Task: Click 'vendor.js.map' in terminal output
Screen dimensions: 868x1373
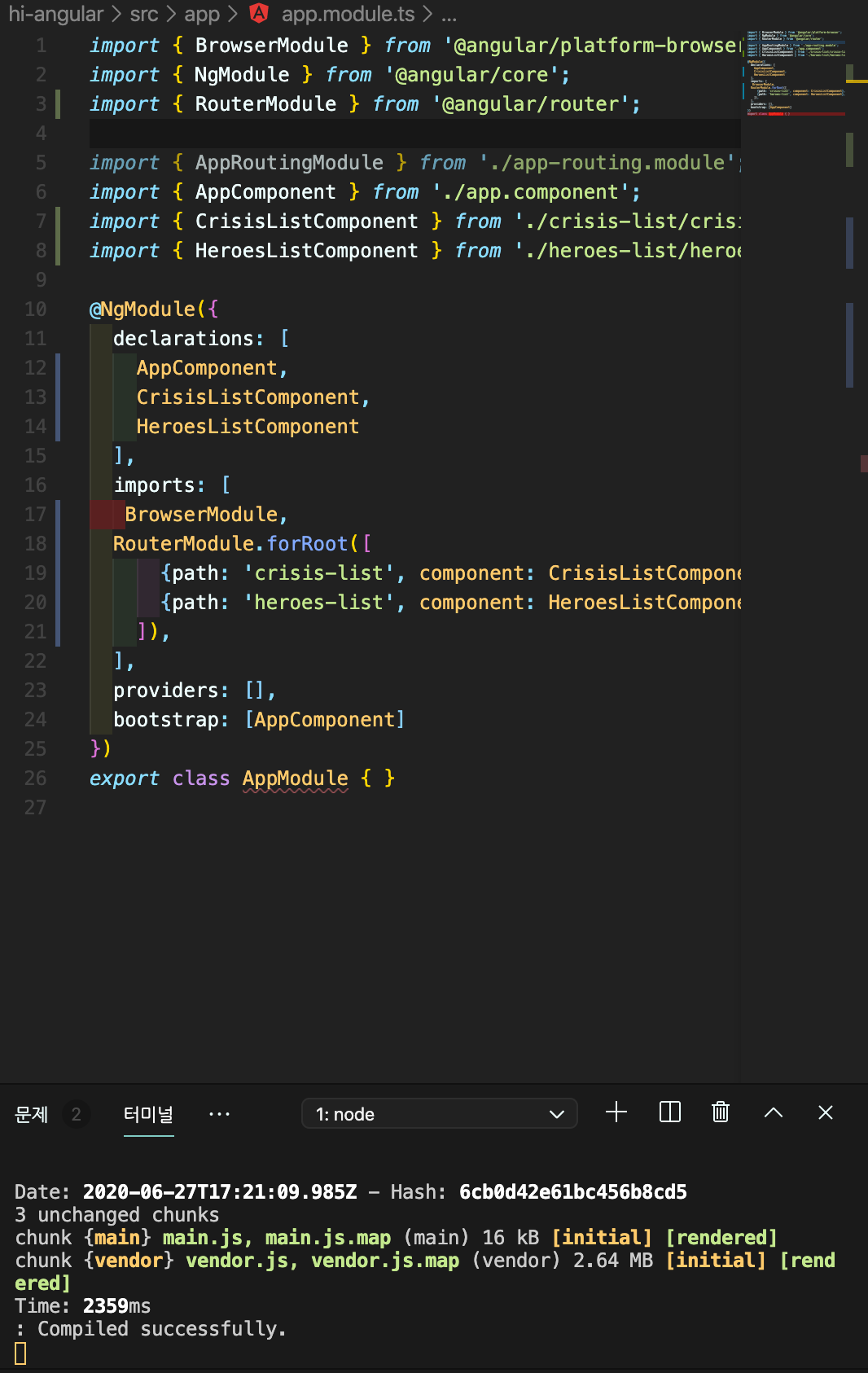Action: tap(385, 1261)
